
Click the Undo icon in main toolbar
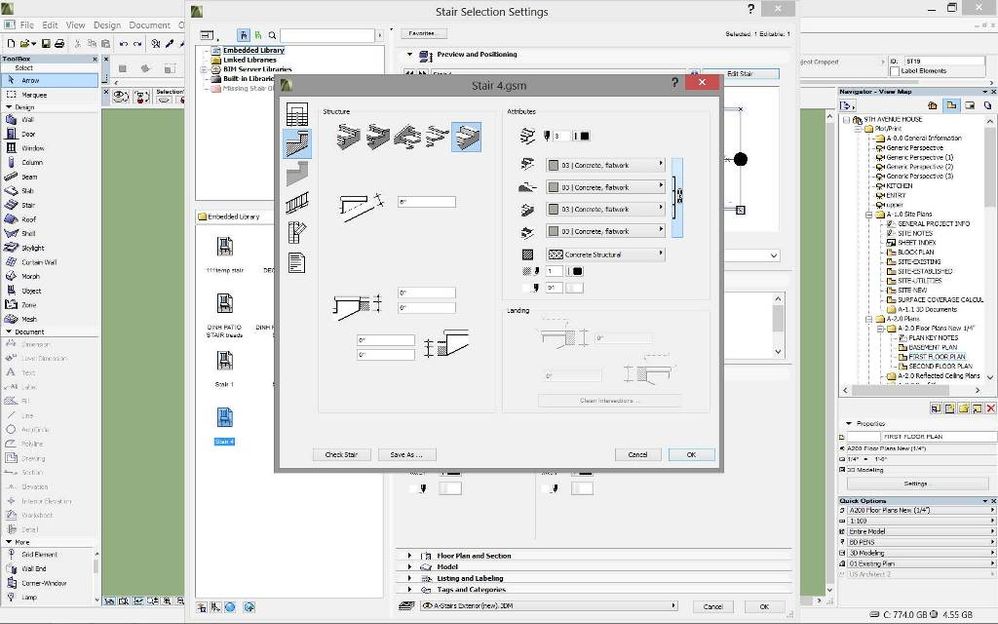coord(123,43)
